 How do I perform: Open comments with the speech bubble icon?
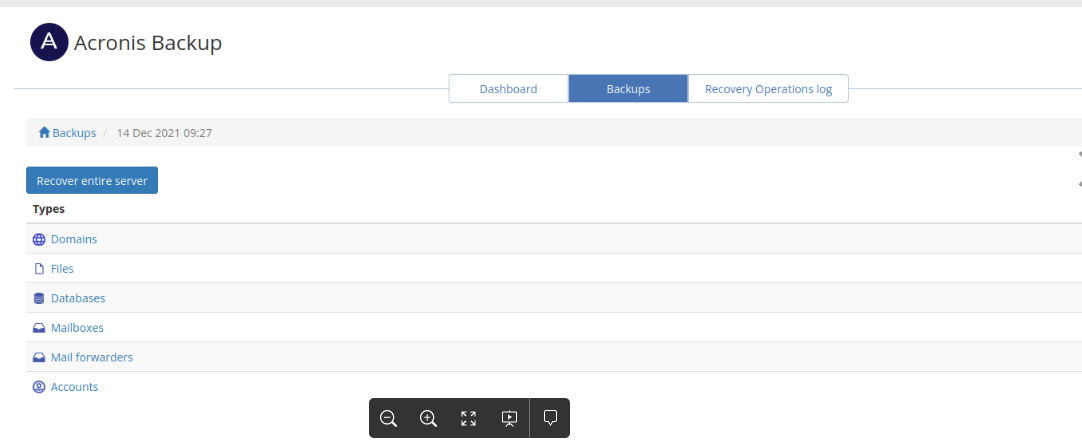(550, 417)
